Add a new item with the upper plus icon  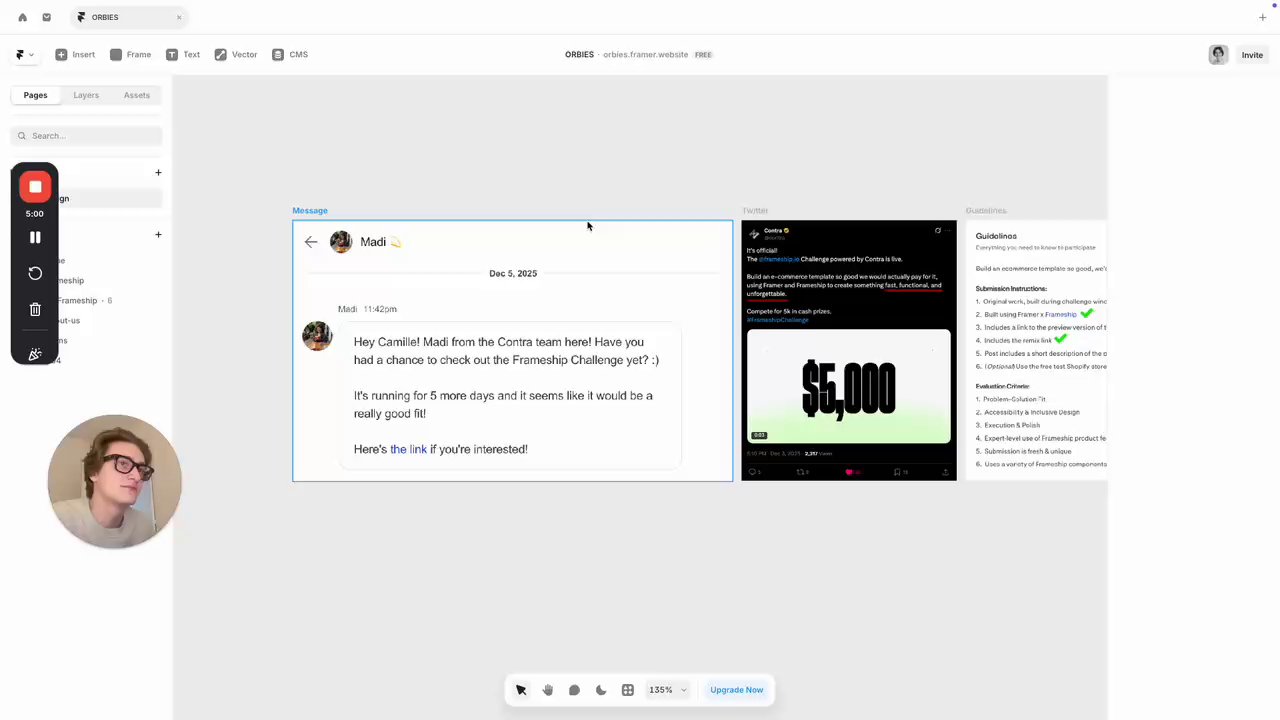pos(158,172)
